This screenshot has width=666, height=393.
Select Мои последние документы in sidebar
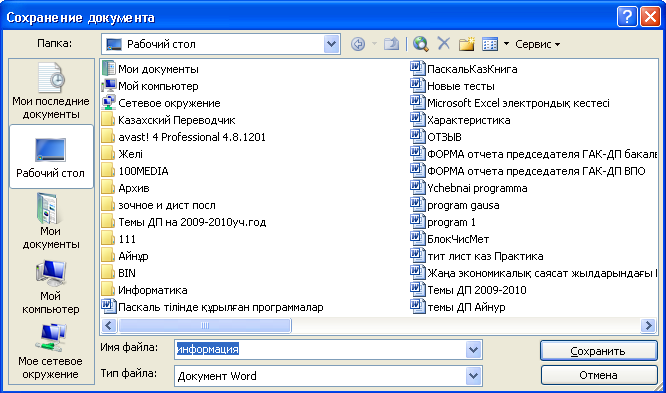[x=51, y=91]
